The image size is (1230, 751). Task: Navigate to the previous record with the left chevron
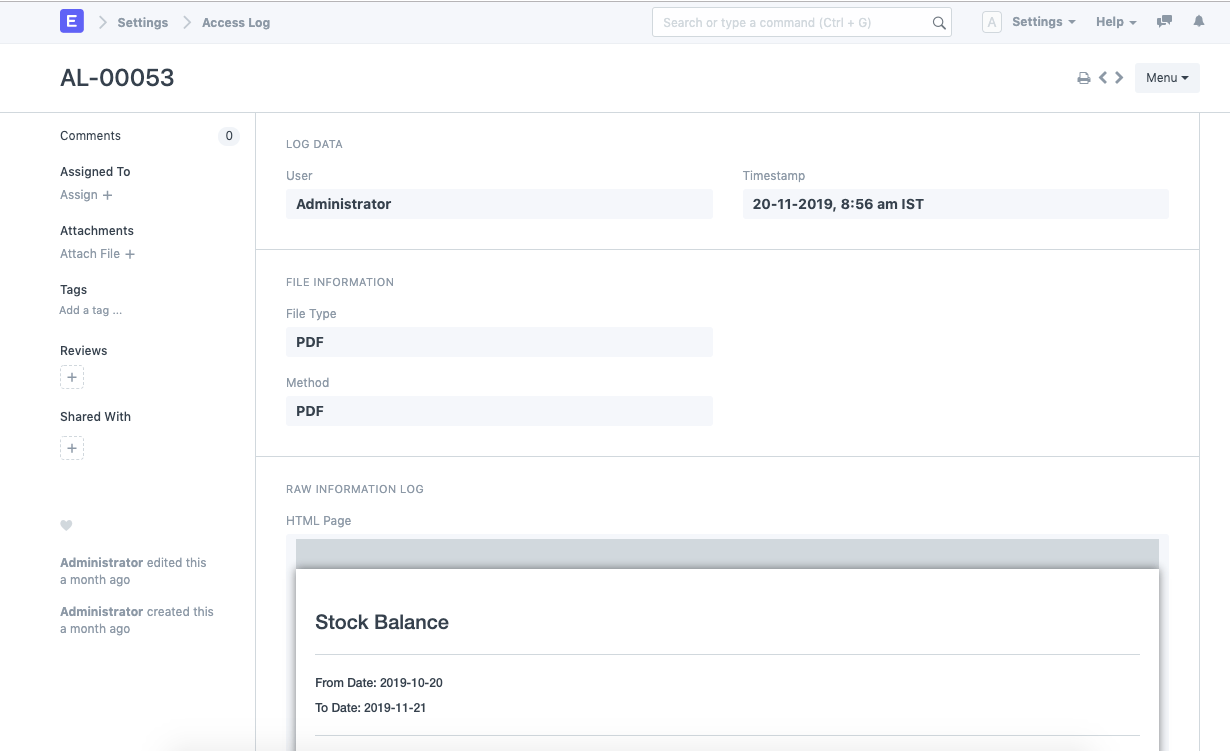click(1103, 77)
